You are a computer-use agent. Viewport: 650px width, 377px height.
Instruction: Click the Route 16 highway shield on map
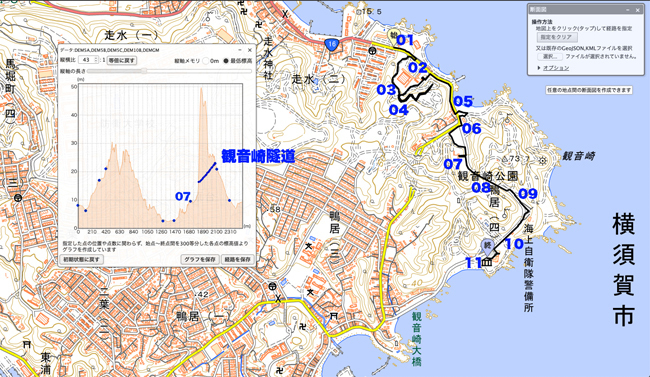coord(331,44)
